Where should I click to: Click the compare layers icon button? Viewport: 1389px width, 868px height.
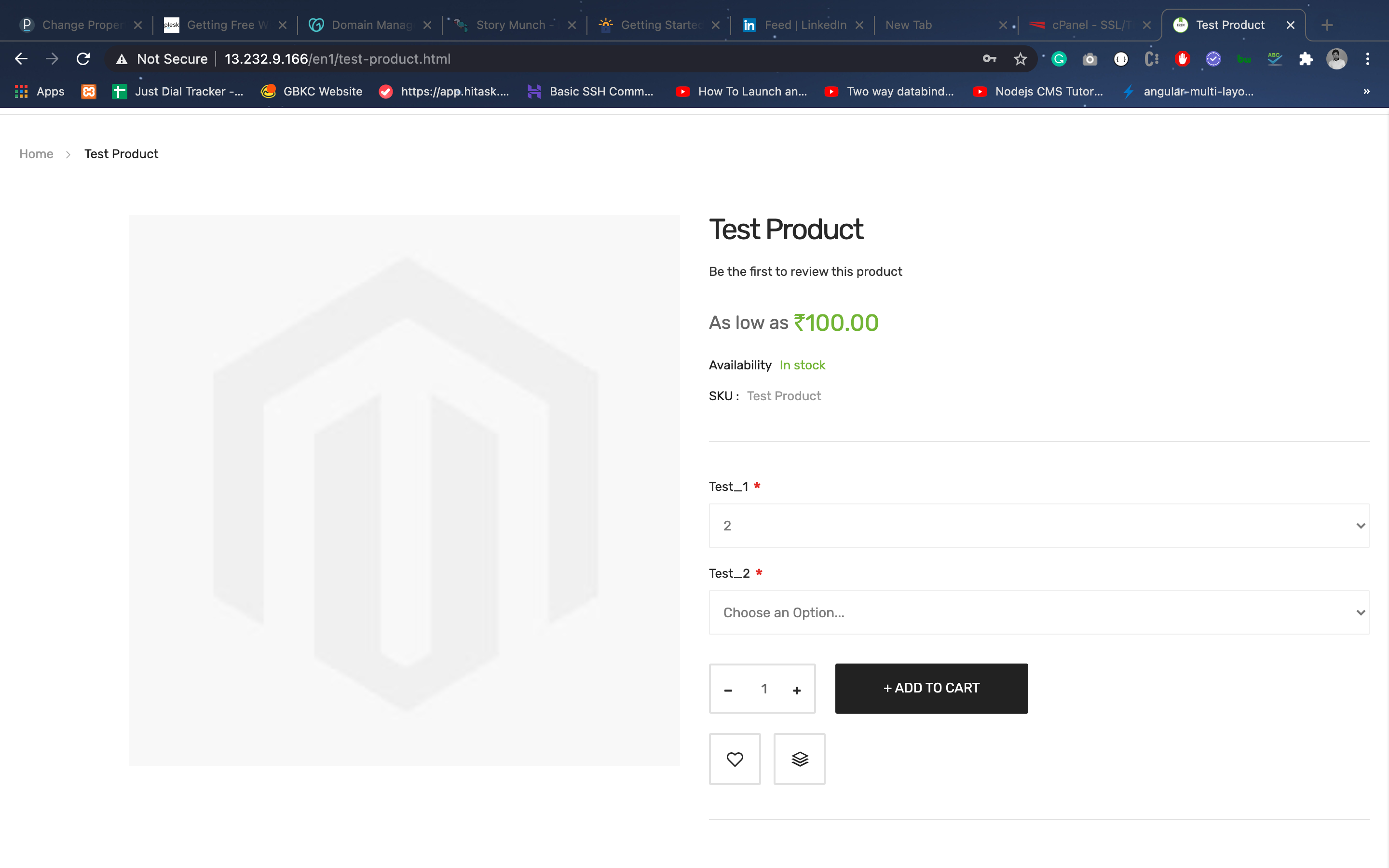pyautogui.click(x=799, y=759)
